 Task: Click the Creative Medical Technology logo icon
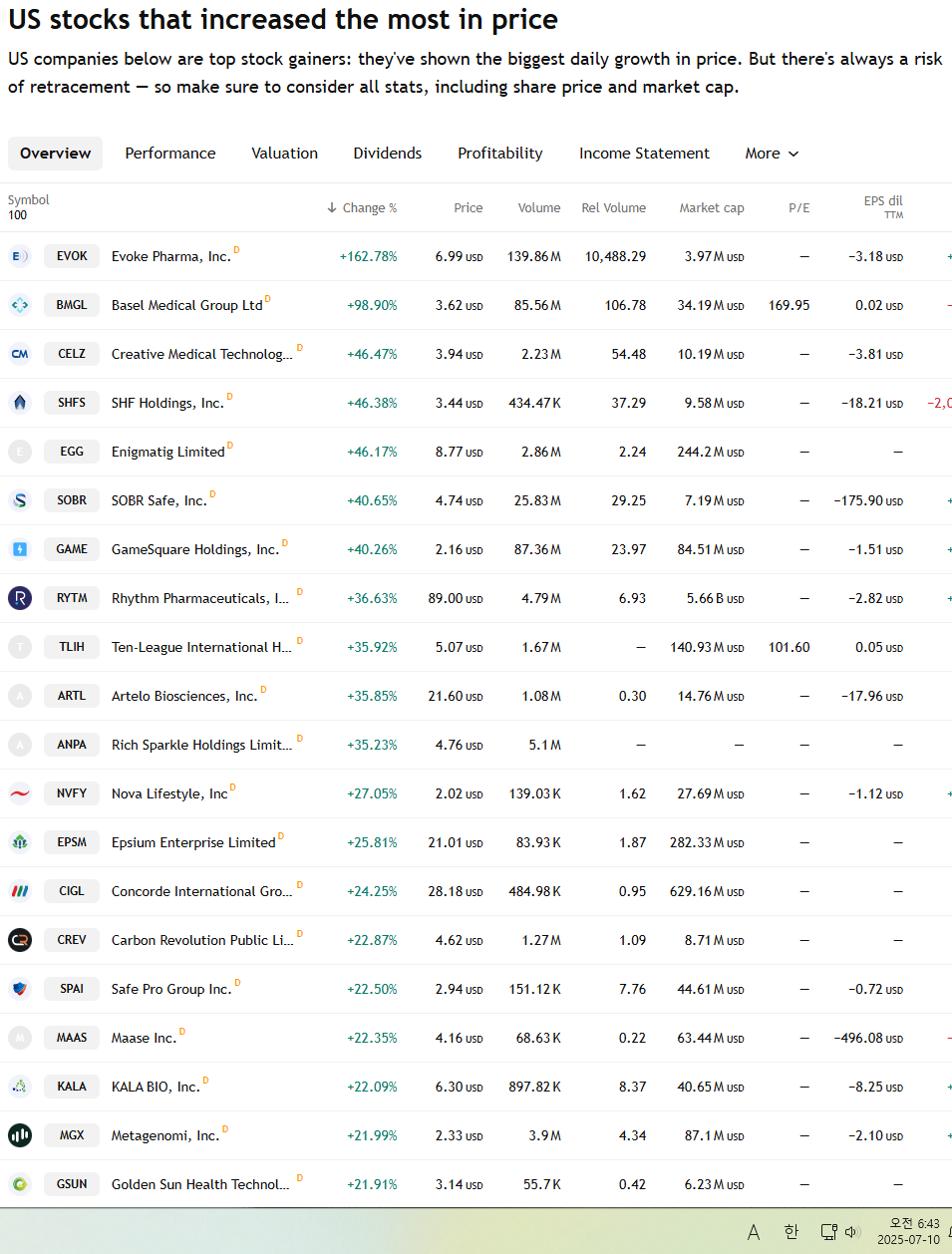(20, 354)
